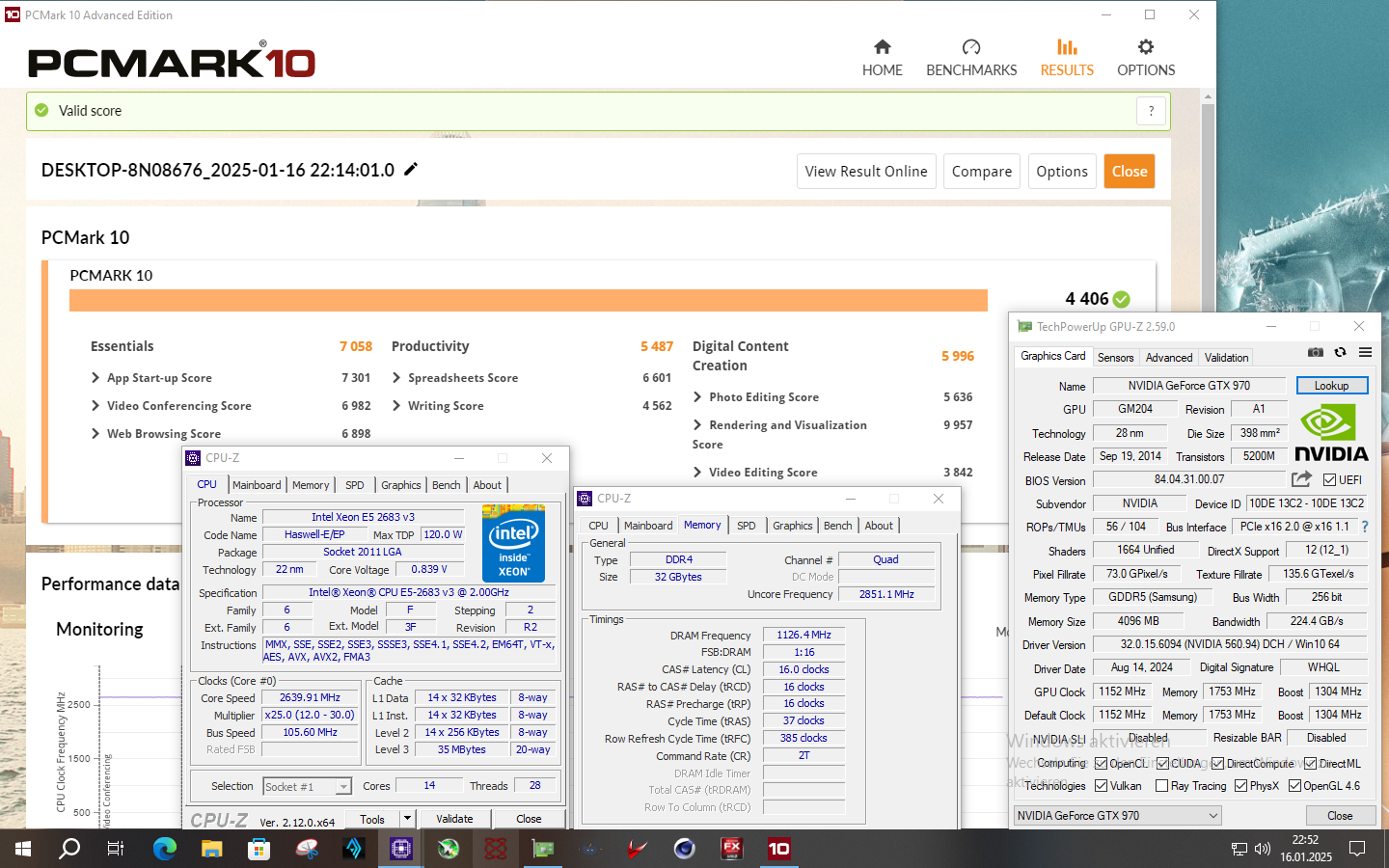Open the GPU selector dropdown in GPU-Z
The height and width of the screenshot is (868, 1389).
[x=1117, y=815]
